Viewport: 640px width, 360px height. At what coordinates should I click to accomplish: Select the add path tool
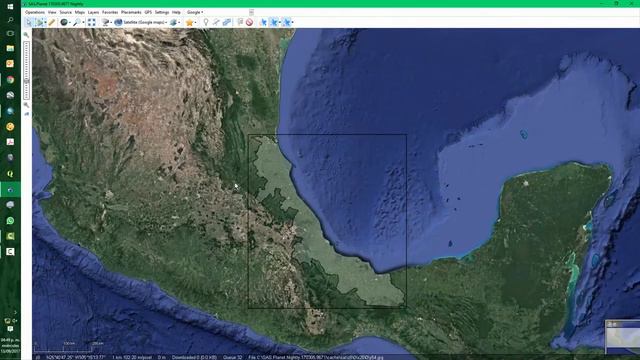tap(216, 22)
